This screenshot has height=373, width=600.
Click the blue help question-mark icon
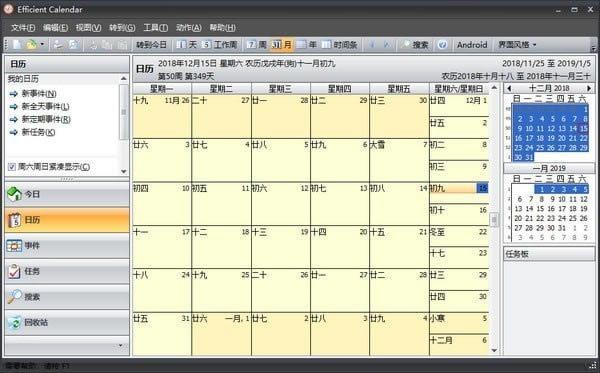click(x=442, y=45)
